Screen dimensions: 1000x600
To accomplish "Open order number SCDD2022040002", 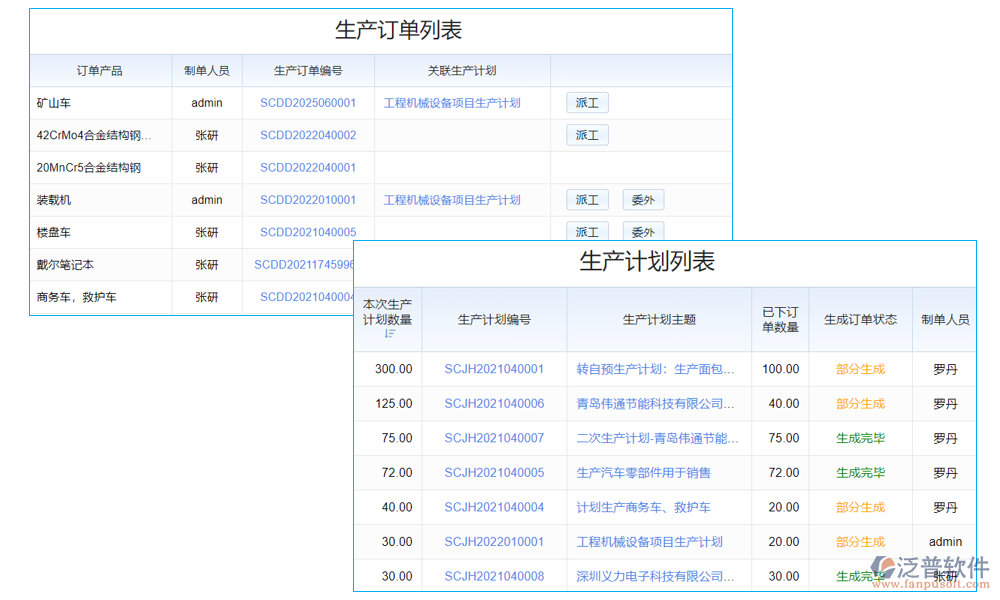I will point(308,135).
